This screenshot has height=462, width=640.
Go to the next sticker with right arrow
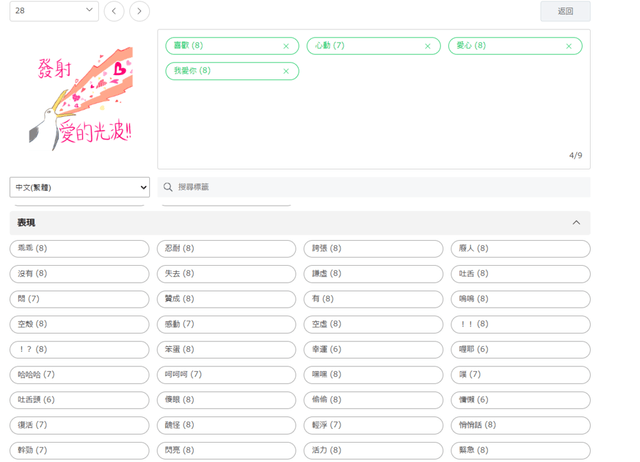pyautogui.click(x=140, y=11)
